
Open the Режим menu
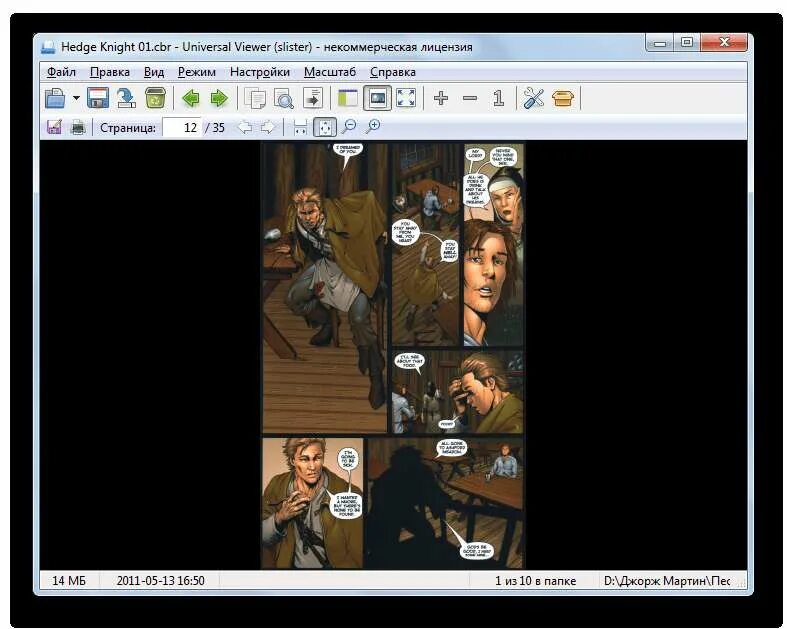click(x=197, y=72)
